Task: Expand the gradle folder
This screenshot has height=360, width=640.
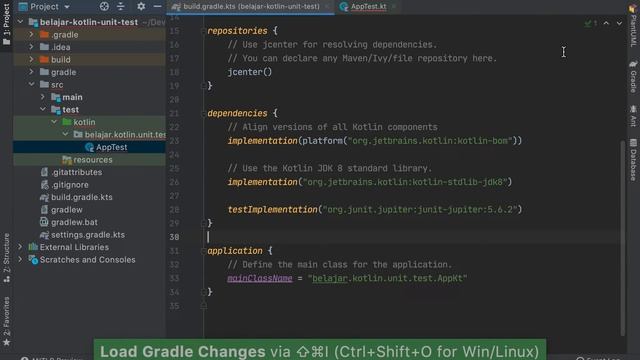Action: (31, 72)
